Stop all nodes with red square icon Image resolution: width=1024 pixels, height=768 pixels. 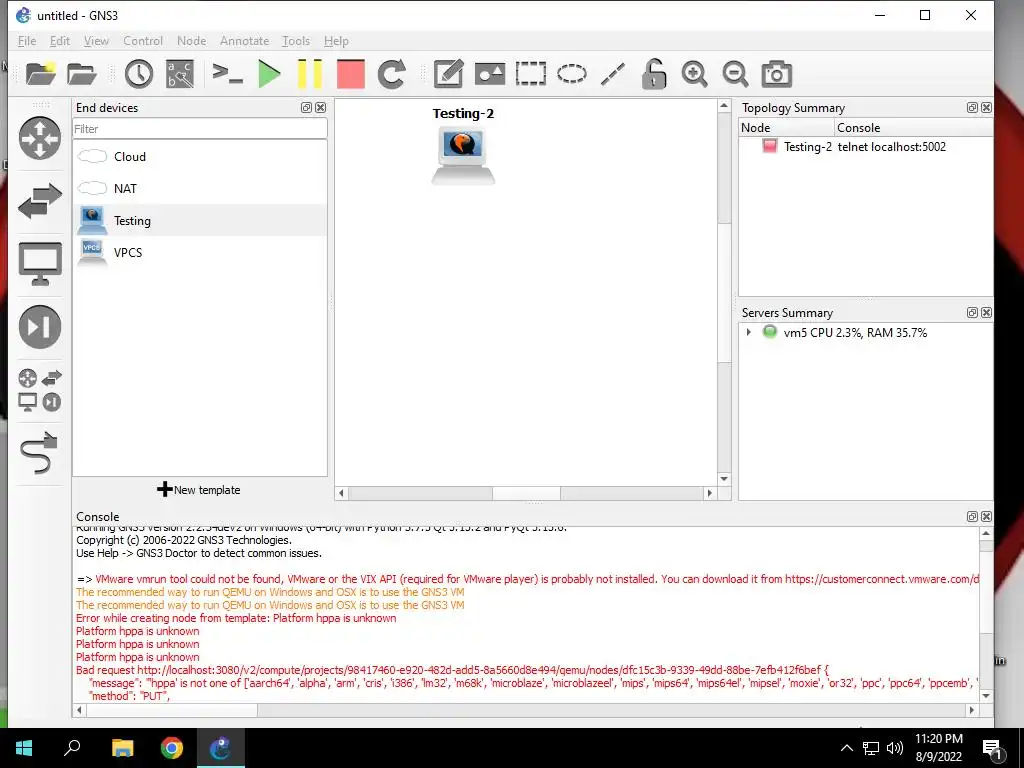351,74
